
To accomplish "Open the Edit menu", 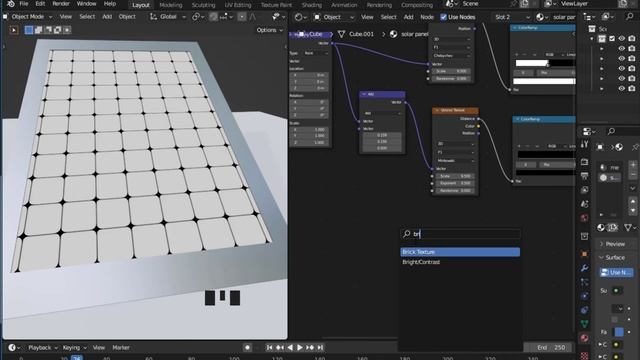I will 40,4.
